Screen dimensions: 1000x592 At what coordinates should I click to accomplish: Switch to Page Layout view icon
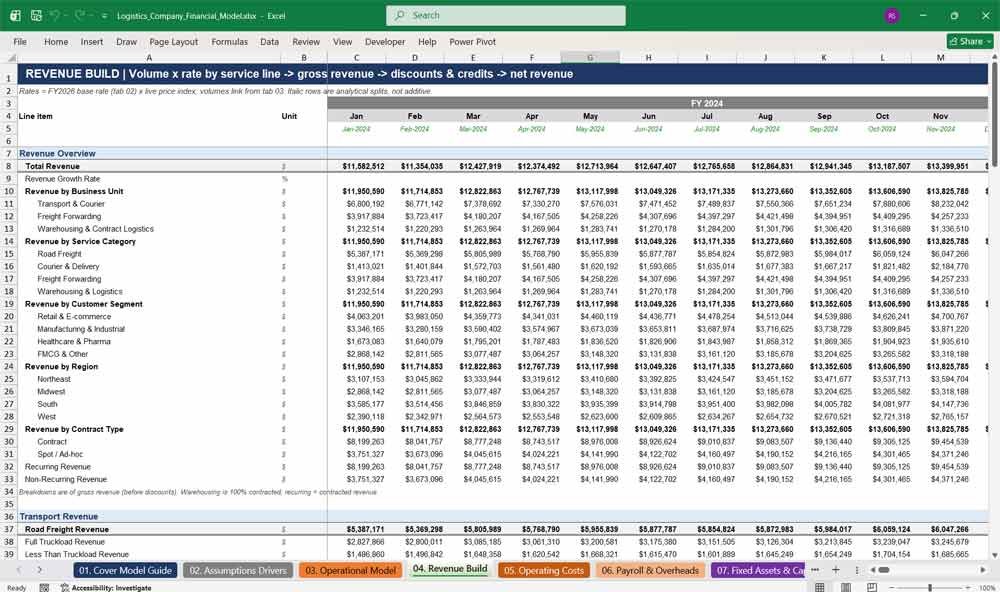coord(846,587)
